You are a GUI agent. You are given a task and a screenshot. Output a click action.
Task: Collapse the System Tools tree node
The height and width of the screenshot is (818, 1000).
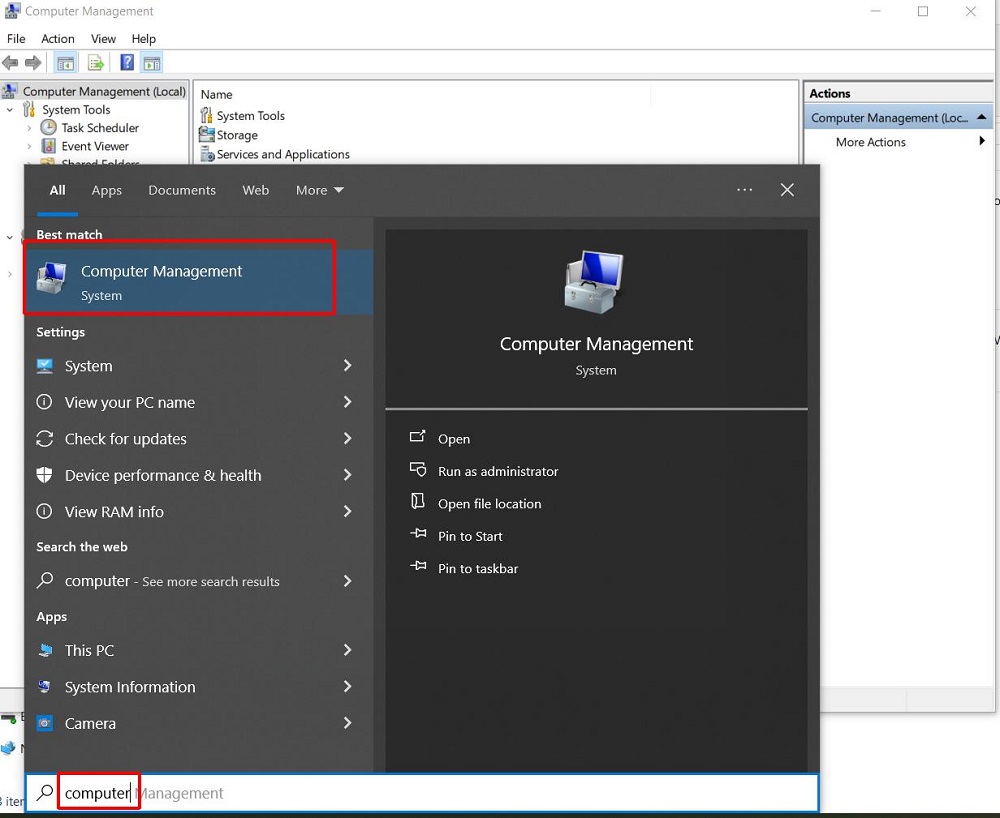(x=10, y=110)
